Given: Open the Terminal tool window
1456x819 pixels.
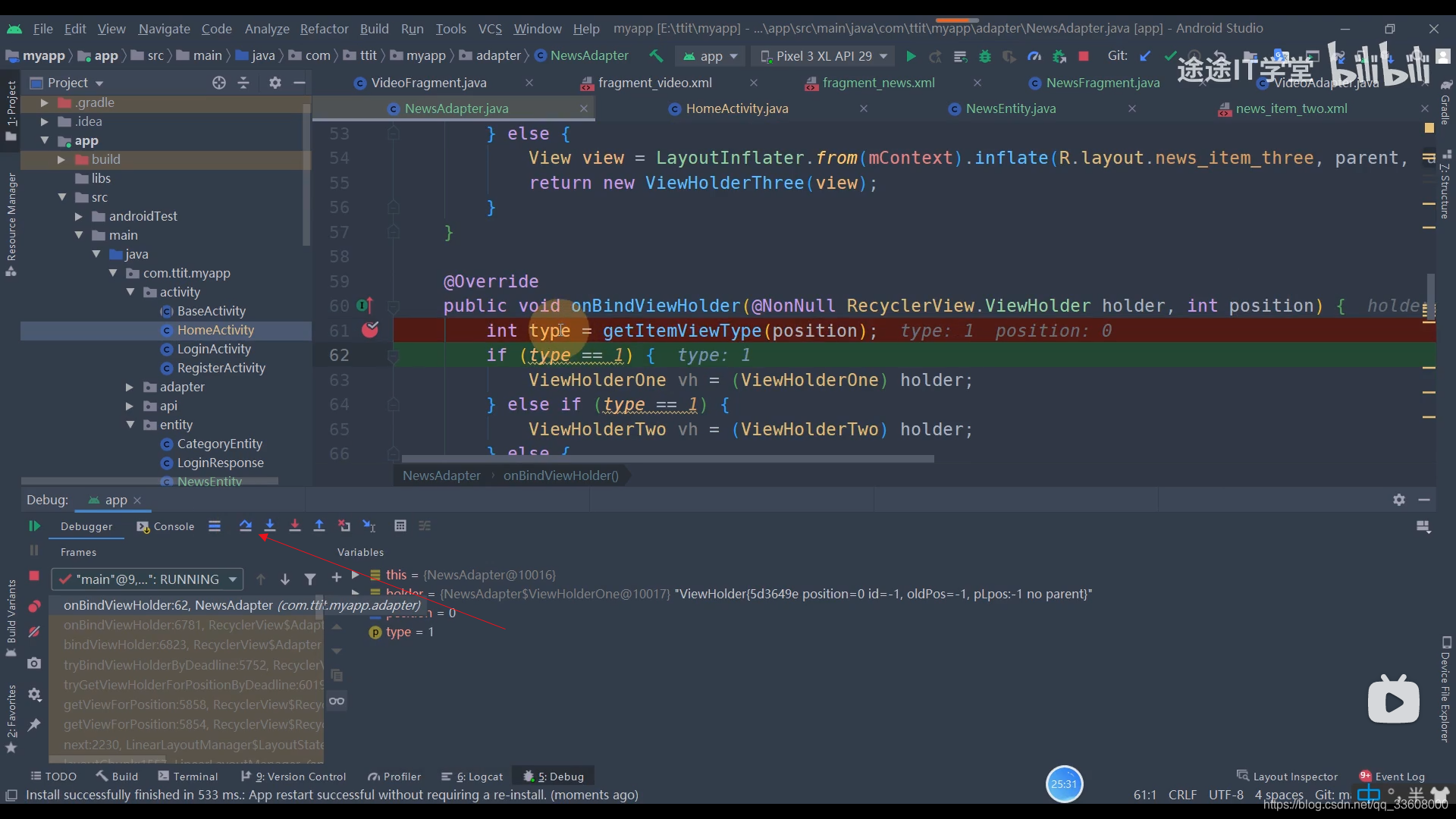Looking at the screenshot, I should pyautogui.click(x=187, y=777).
